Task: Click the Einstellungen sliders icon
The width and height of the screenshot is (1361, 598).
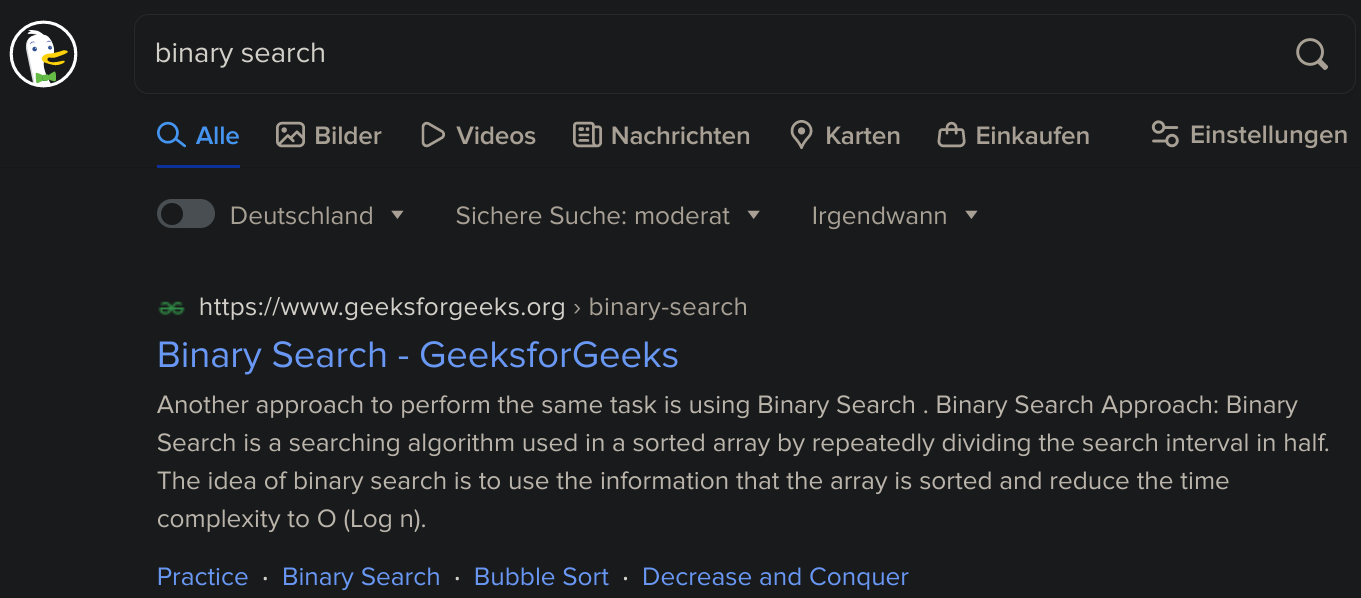Action: pos(1165,134)
